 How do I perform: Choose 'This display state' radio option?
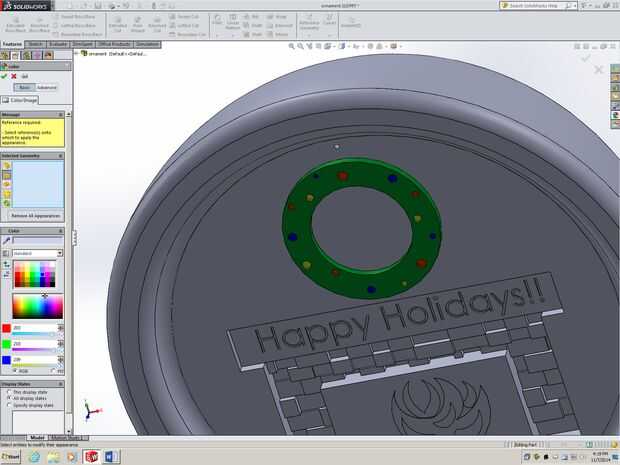[9, 392]
